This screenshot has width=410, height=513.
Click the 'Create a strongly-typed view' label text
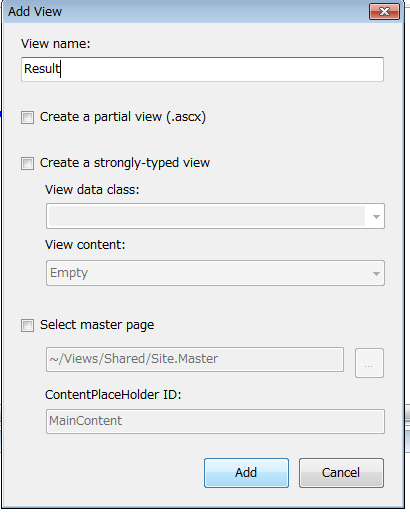tap(125, 163)
